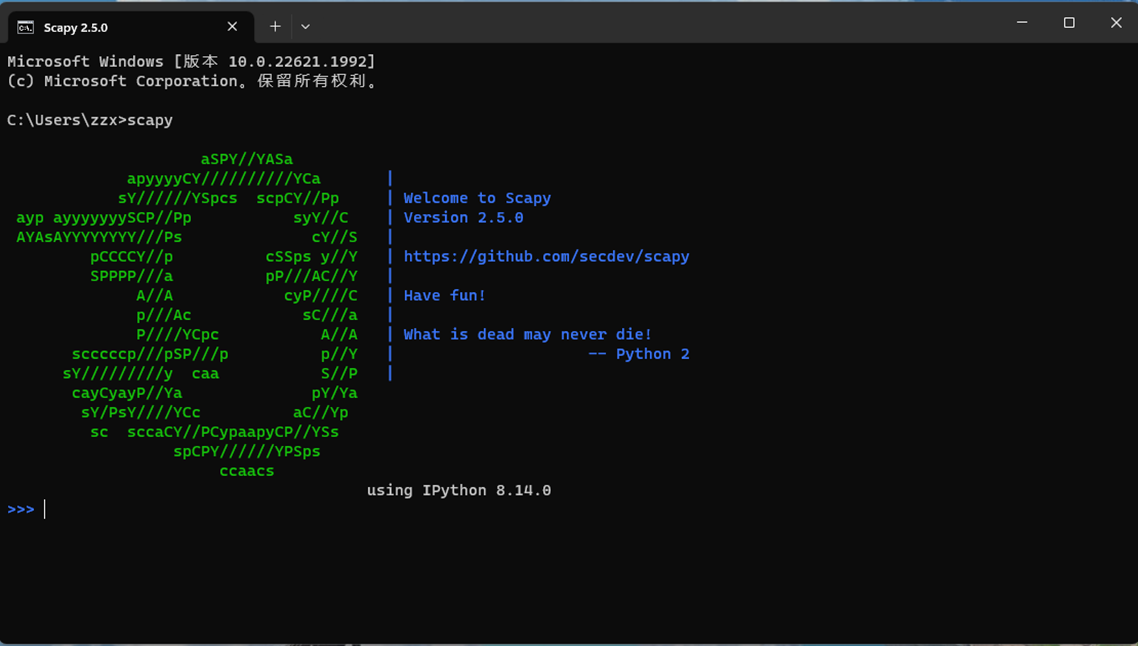Viewport: 1138px width, 646px height.
Task: Open the profile dropdown chevron
Action: 306,27
